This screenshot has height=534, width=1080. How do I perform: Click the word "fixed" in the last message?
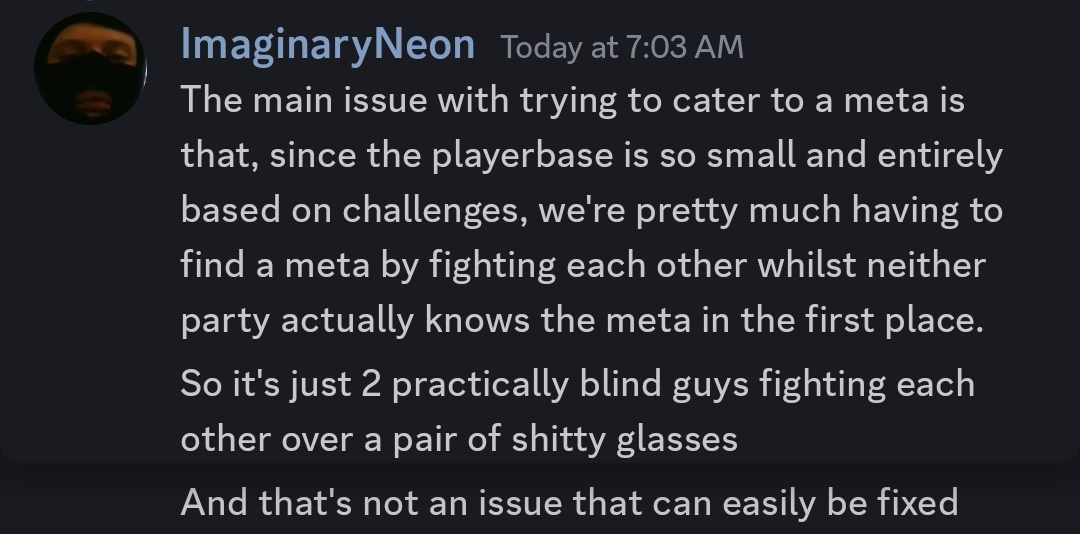(x=909, y=501)
